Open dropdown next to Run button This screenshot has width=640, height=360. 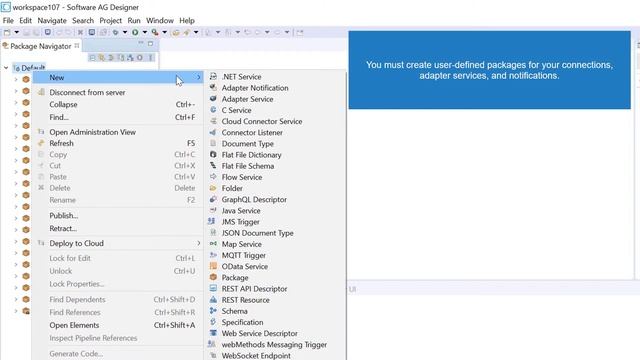tap(144, 32)
